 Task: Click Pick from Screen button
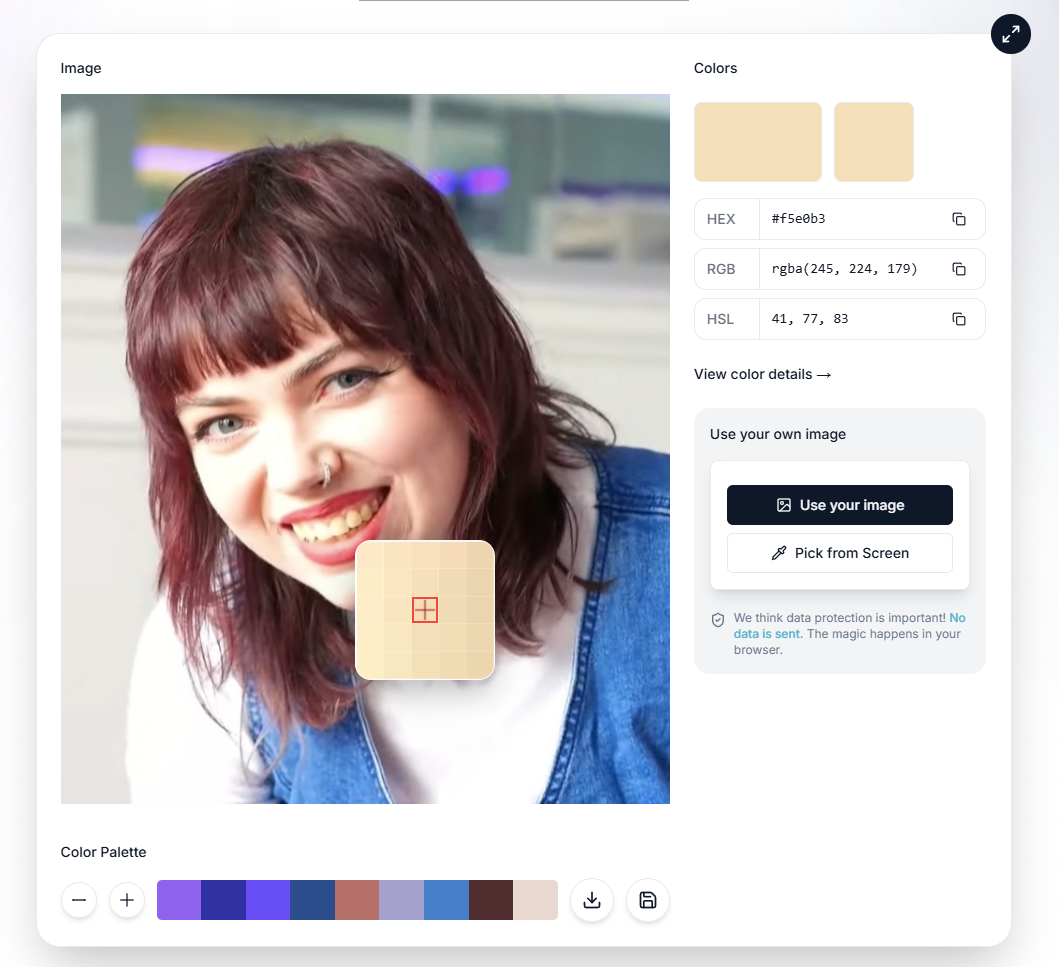coord(840,553)
